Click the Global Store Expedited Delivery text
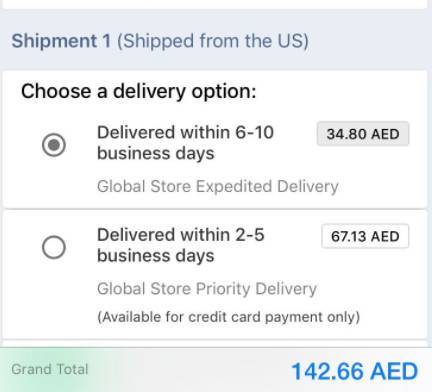 tap(218, 186)
